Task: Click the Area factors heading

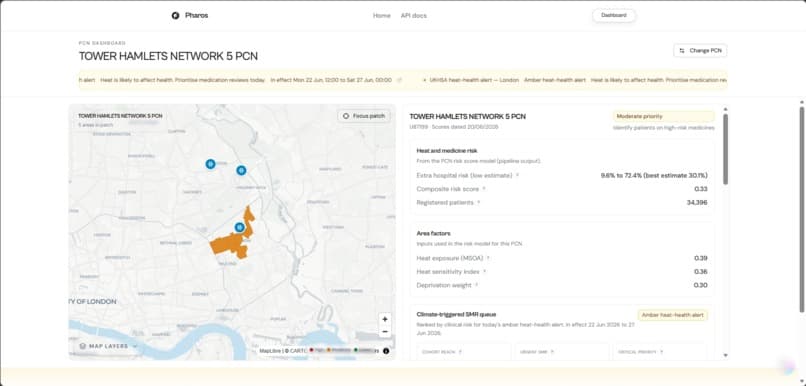Action: point(433,233)
